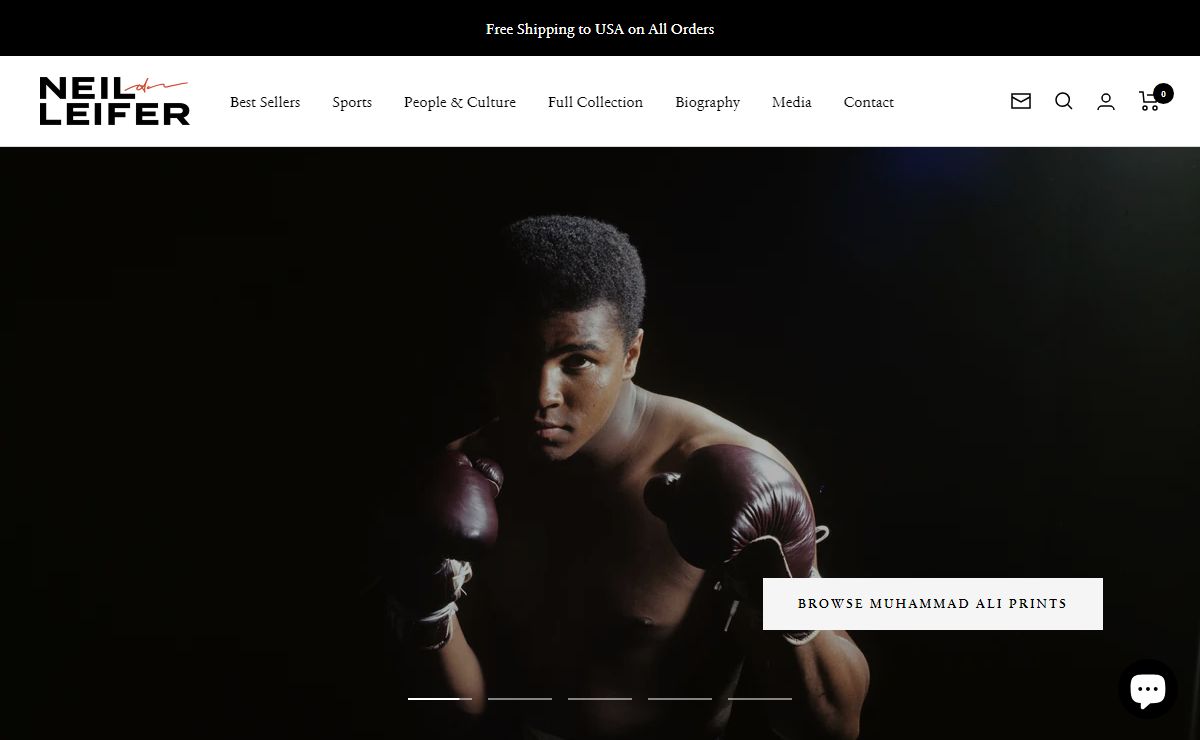Open the Media menu item
Screen dimensions: 1200x740
pyautogui.click(x=791, y=102)
